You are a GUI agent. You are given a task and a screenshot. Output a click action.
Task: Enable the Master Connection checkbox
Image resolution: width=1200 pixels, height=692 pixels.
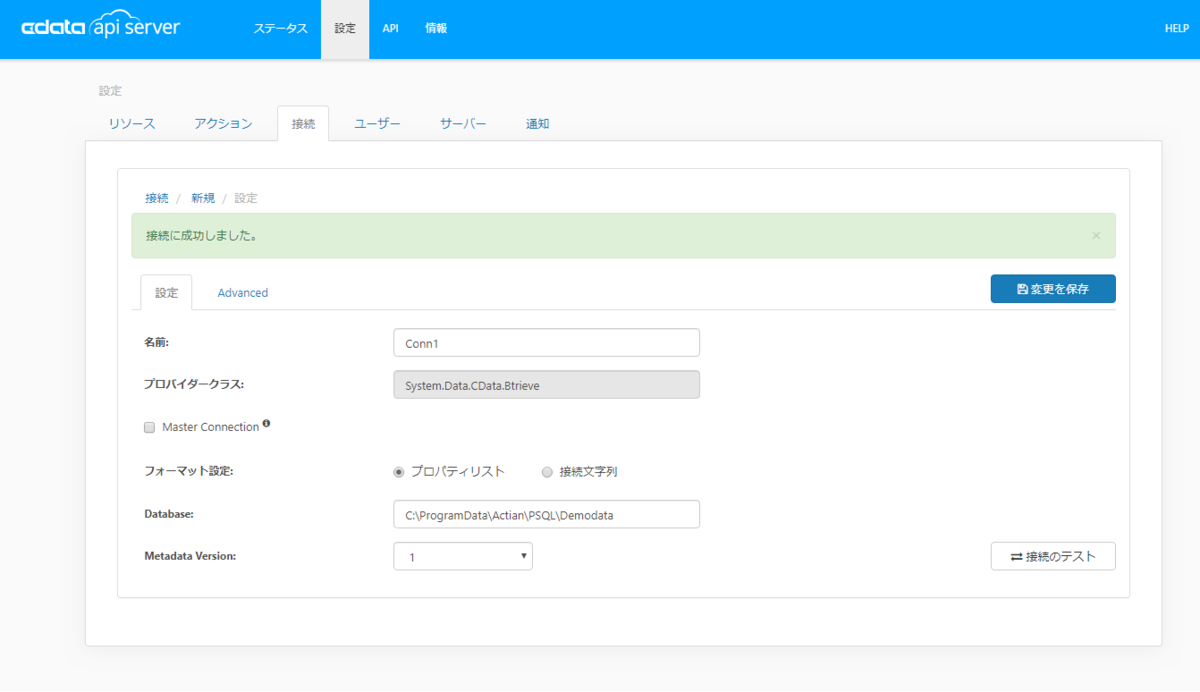click(150, 427)
